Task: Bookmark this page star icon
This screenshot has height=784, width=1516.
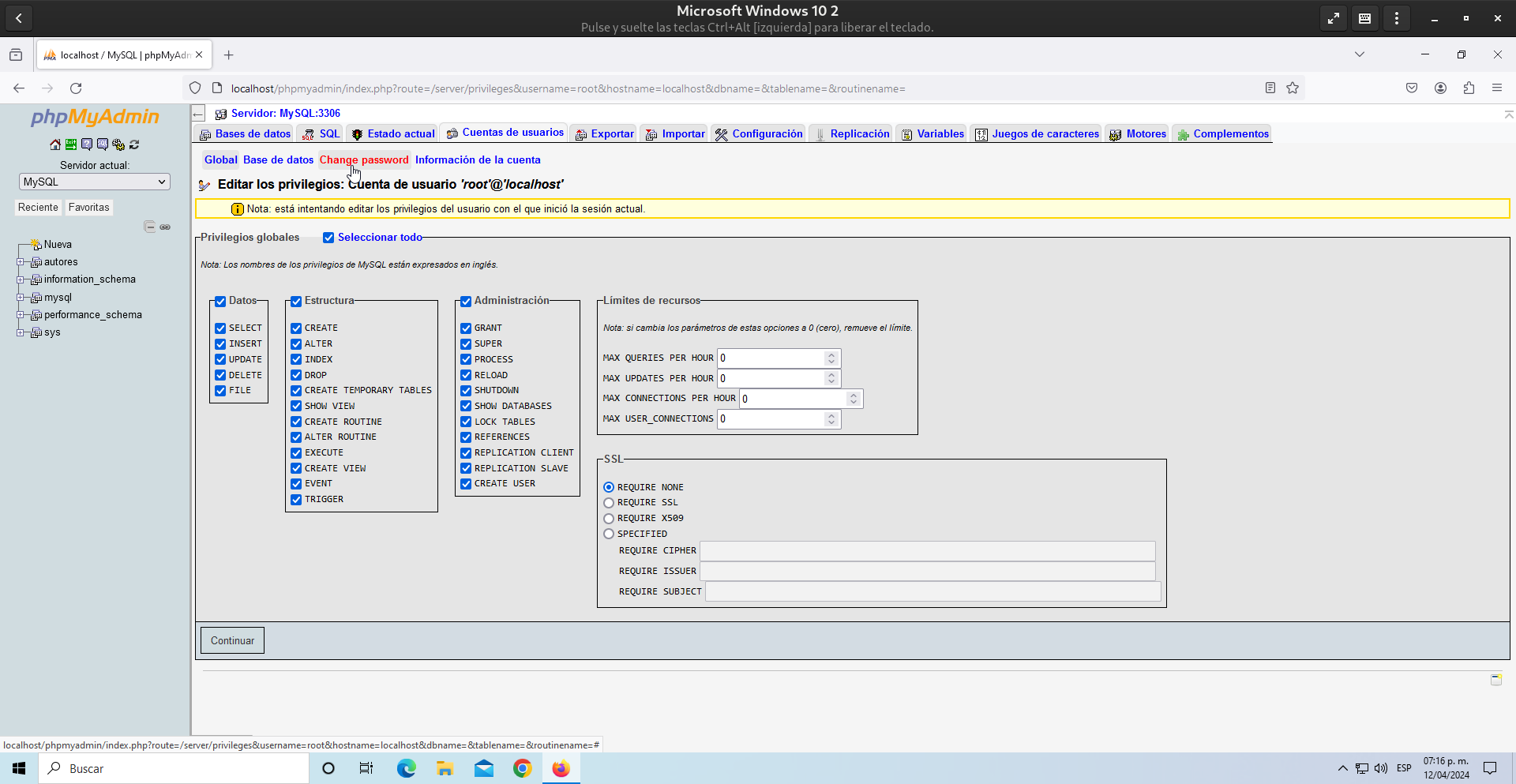Action: pos(1292,88)
